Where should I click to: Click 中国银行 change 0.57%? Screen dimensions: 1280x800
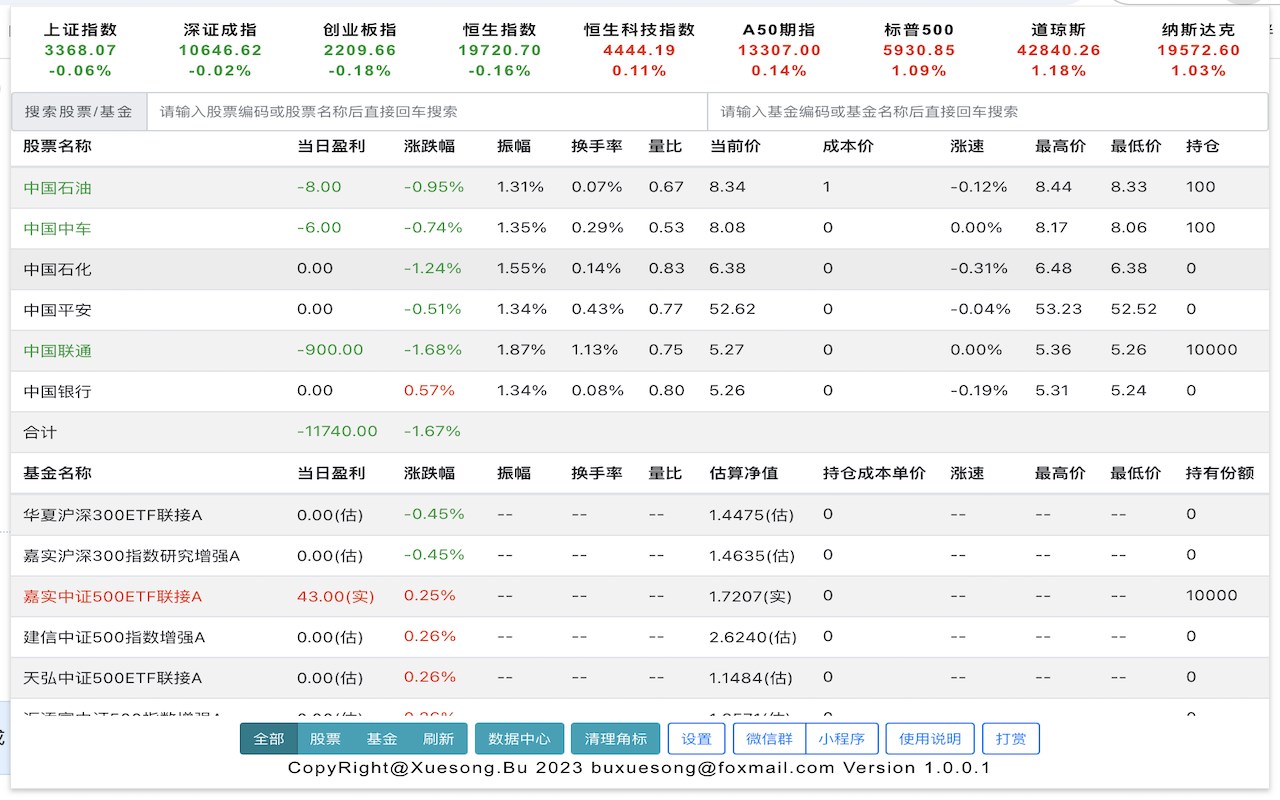[x=429, y=391]
